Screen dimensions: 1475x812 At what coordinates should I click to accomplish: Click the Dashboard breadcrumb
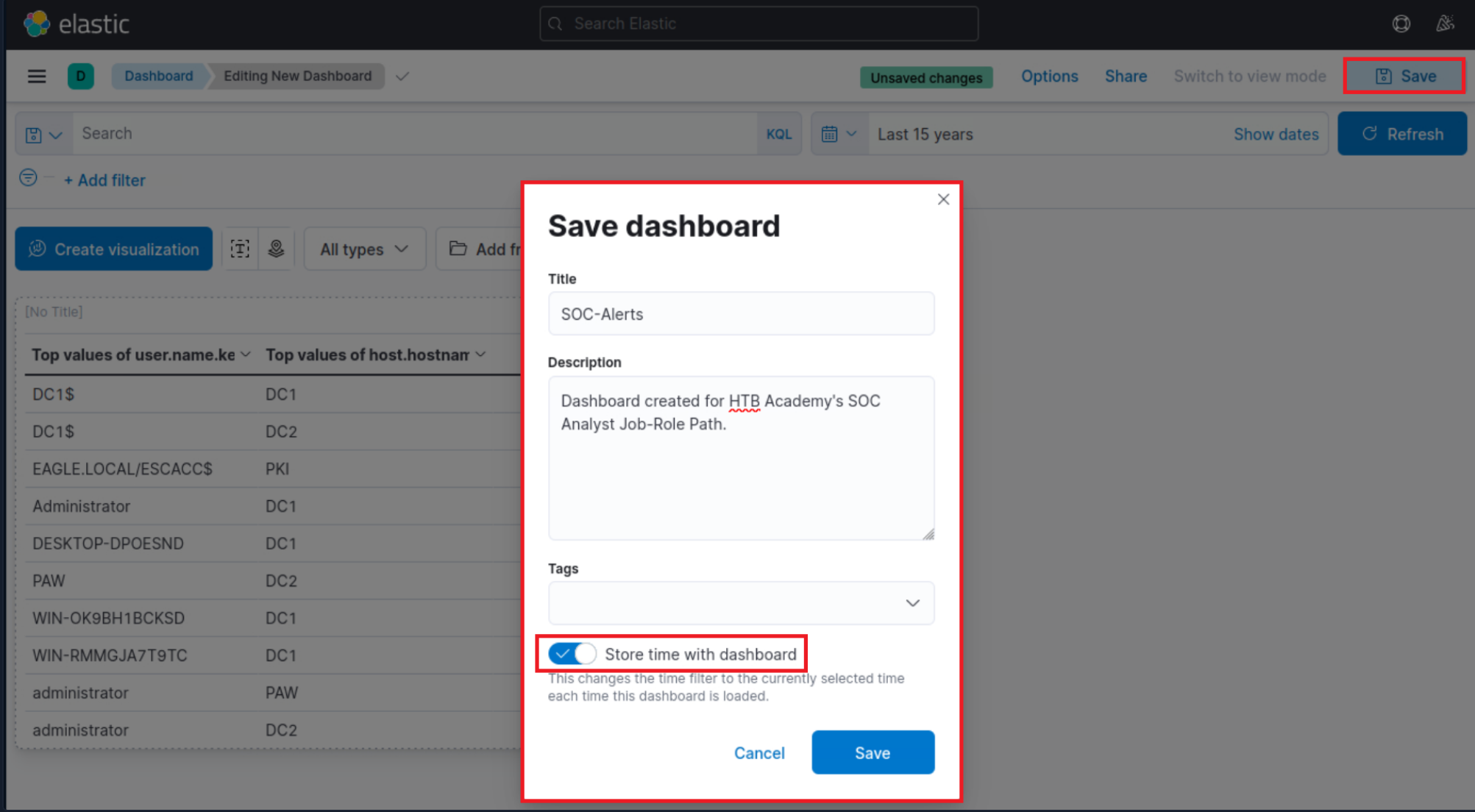tap(158, 76)
